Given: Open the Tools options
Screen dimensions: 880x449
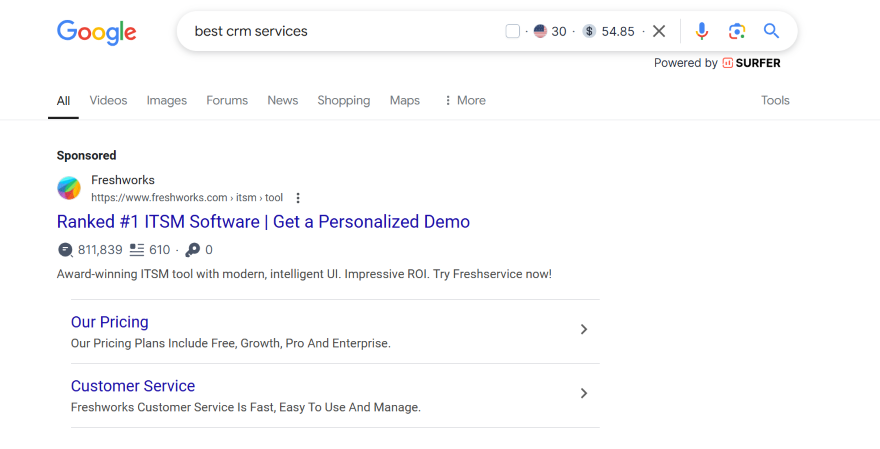Looking at the screenshot, I should (775, 100).
